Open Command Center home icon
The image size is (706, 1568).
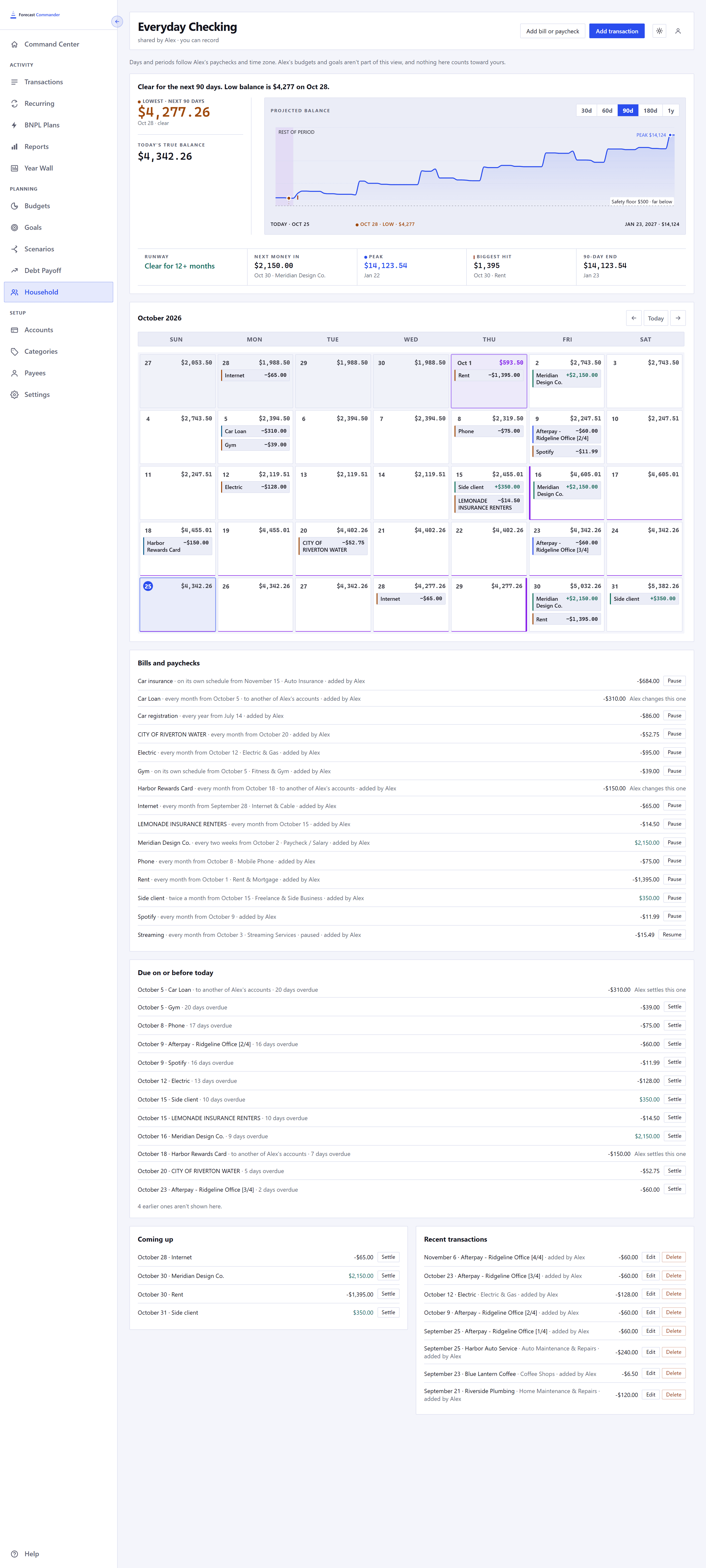pyautogui.click(x=15, y=44)
